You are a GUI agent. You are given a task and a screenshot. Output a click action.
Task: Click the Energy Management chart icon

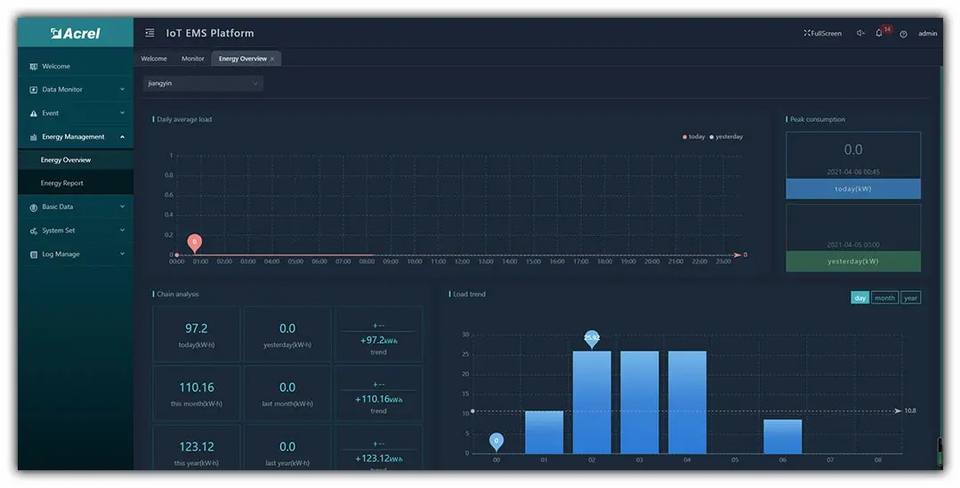tap(34, 137)
